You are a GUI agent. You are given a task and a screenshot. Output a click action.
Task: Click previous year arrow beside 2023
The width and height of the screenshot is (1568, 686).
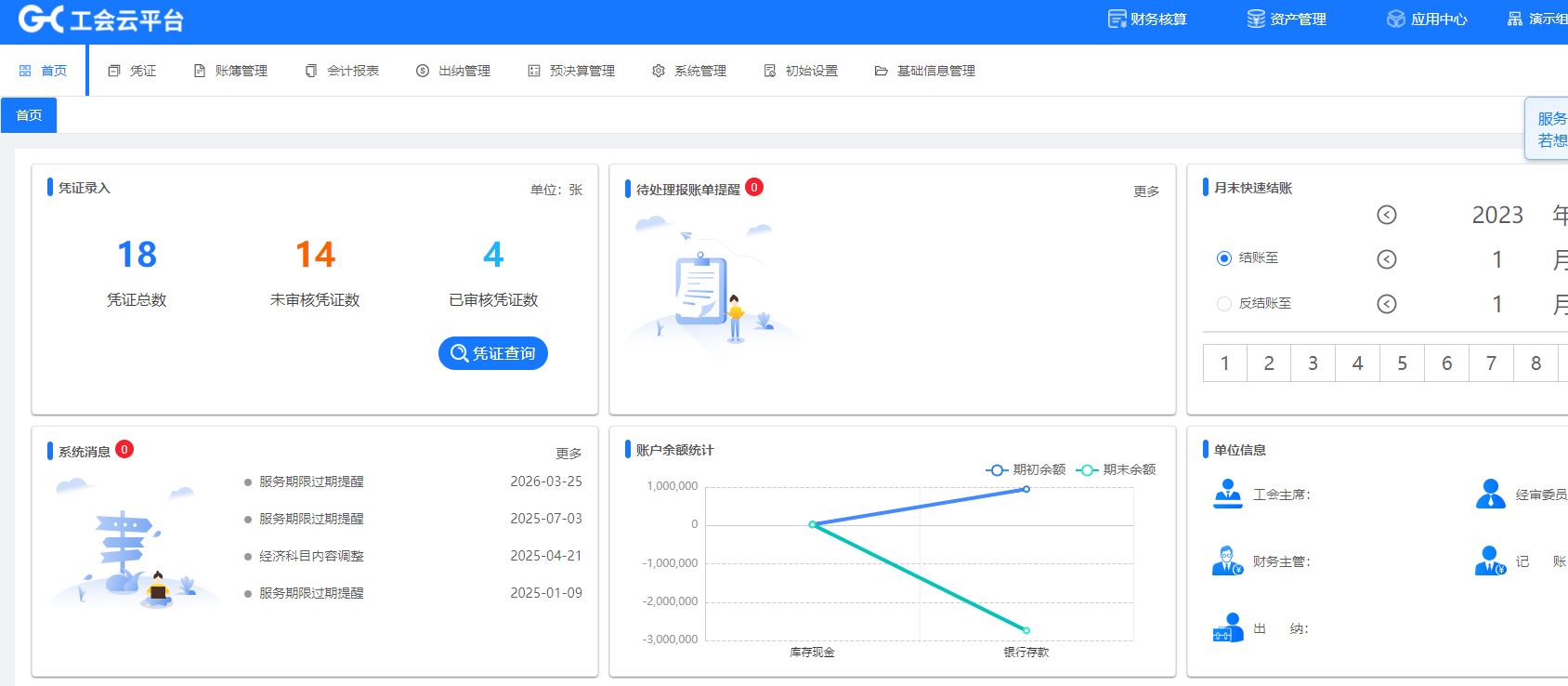(x=1386, y=215)
